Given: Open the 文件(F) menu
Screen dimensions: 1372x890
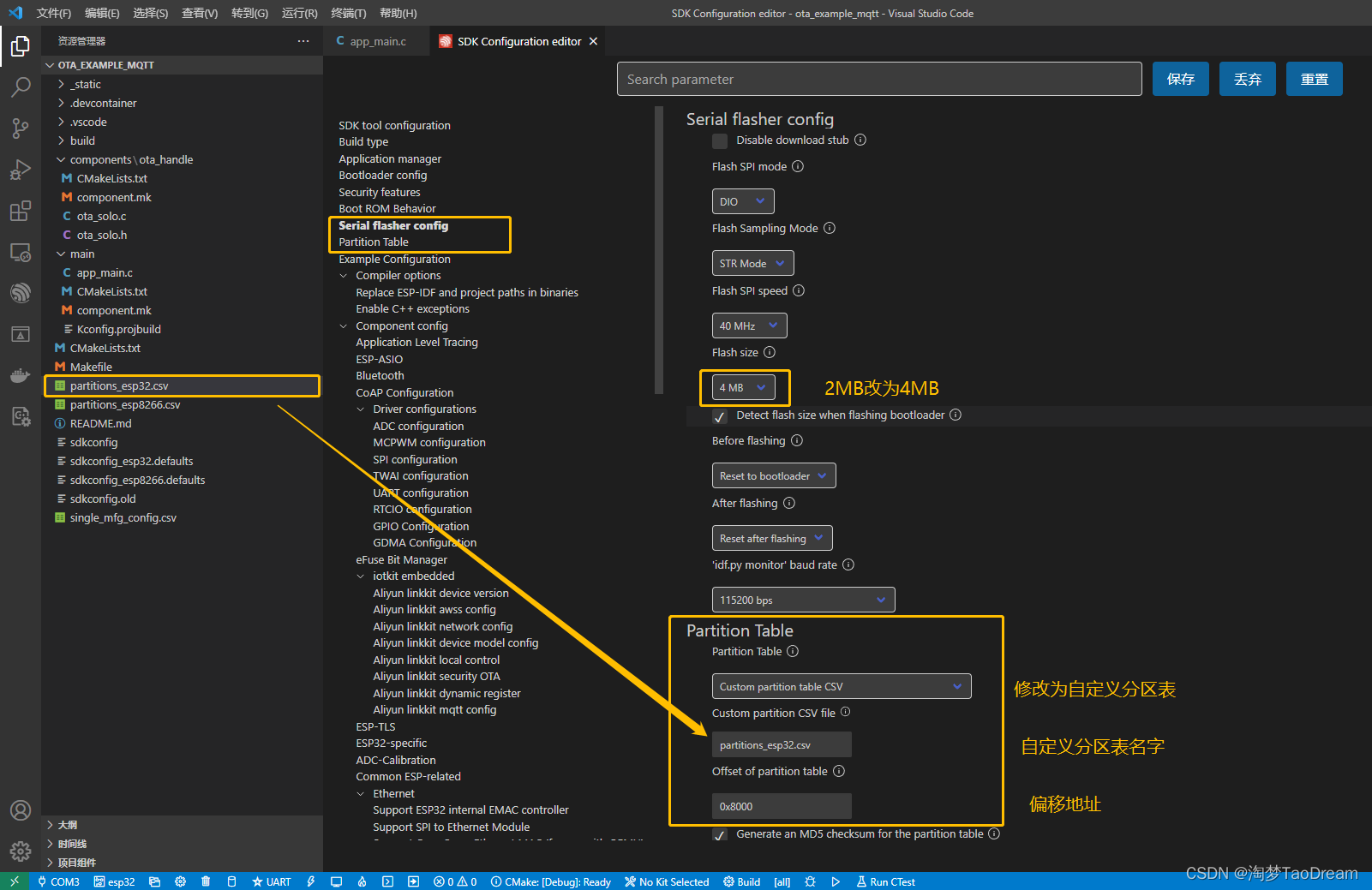Looking at the screenshot, I should coord(54,13).
